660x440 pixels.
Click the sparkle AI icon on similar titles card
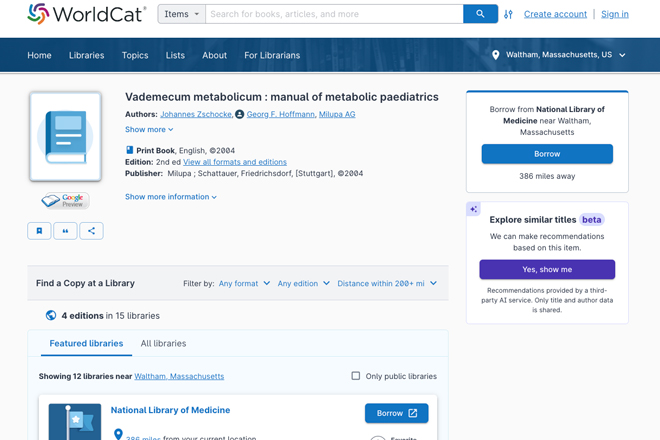click(474, 209)
